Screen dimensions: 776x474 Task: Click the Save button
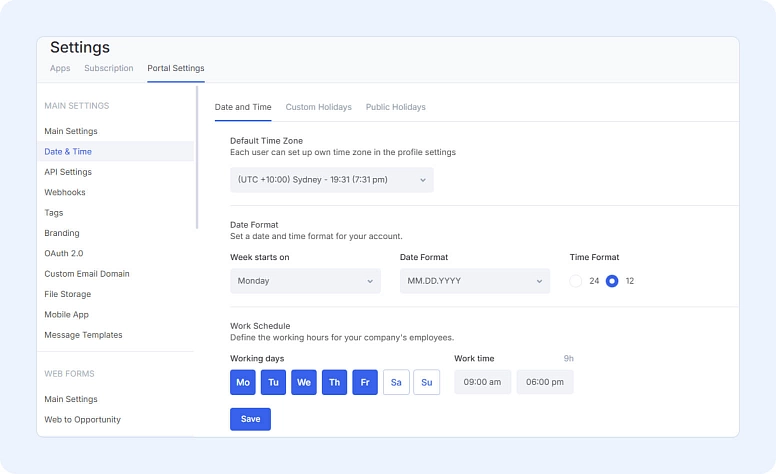click(x=250, y=419)
